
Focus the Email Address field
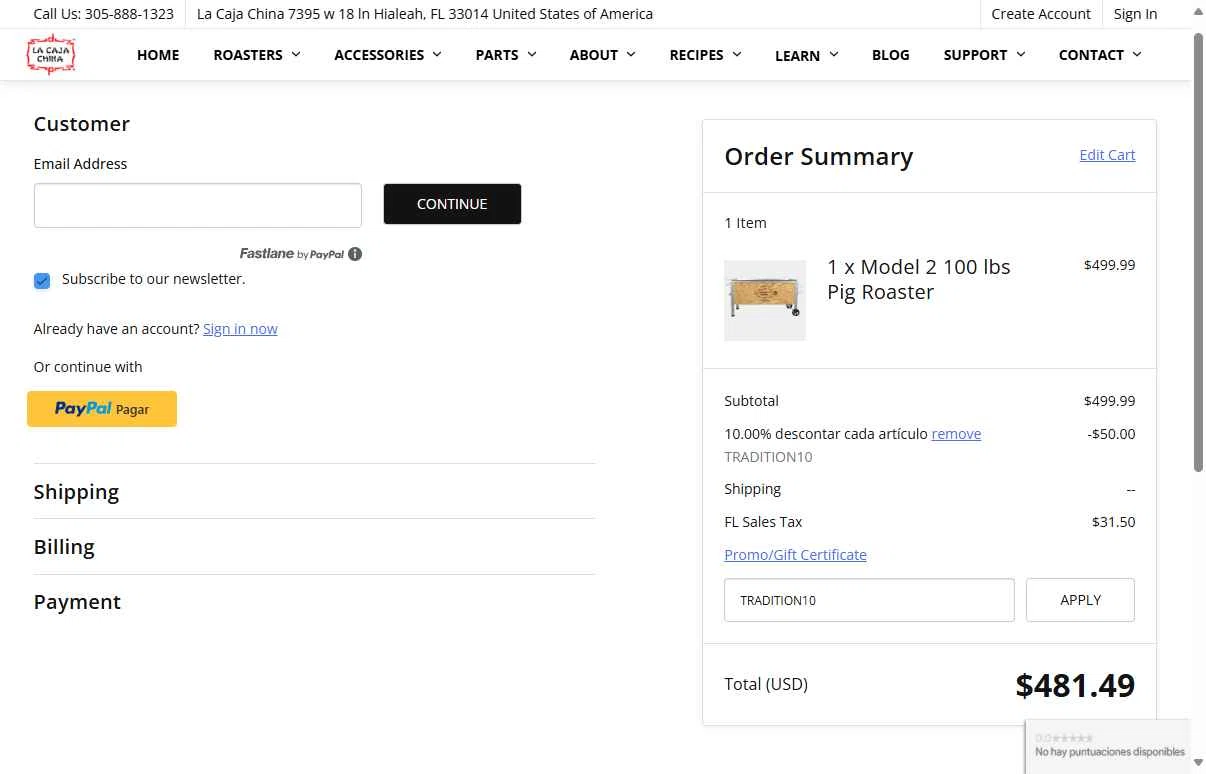(198, 205)
